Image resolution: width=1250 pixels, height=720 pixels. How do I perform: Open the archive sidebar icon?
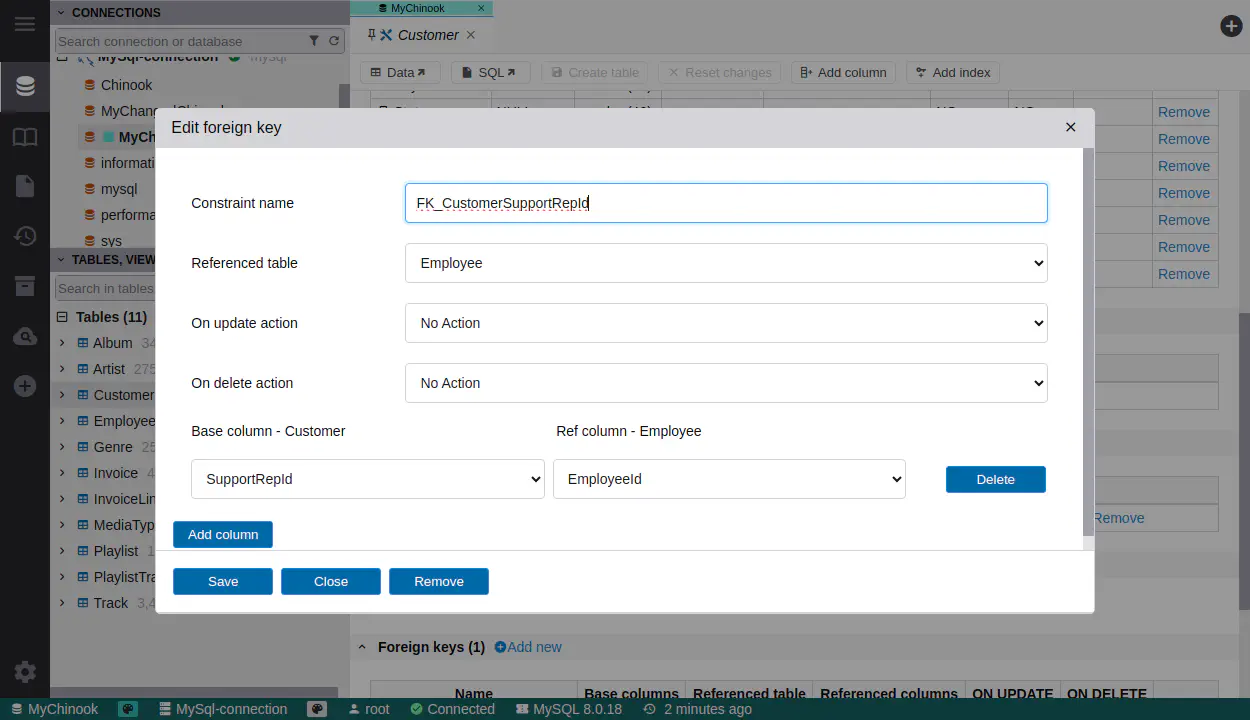(x=25, y=287)
